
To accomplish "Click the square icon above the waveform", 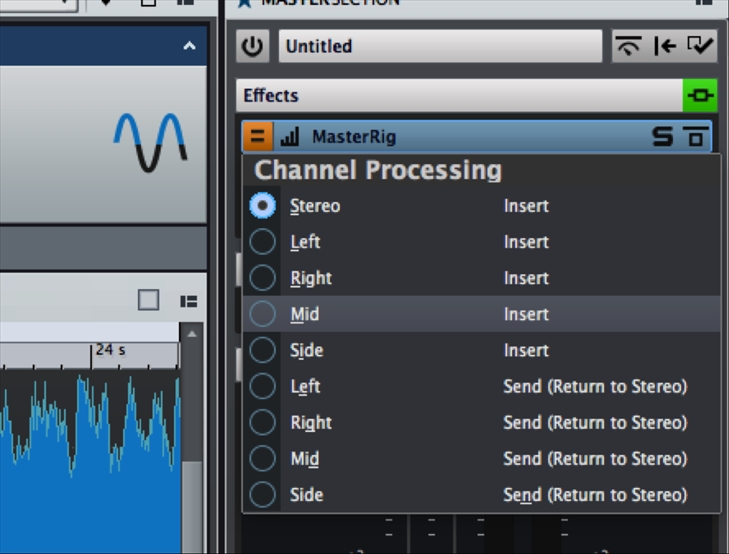I will (x=149, y=300).
